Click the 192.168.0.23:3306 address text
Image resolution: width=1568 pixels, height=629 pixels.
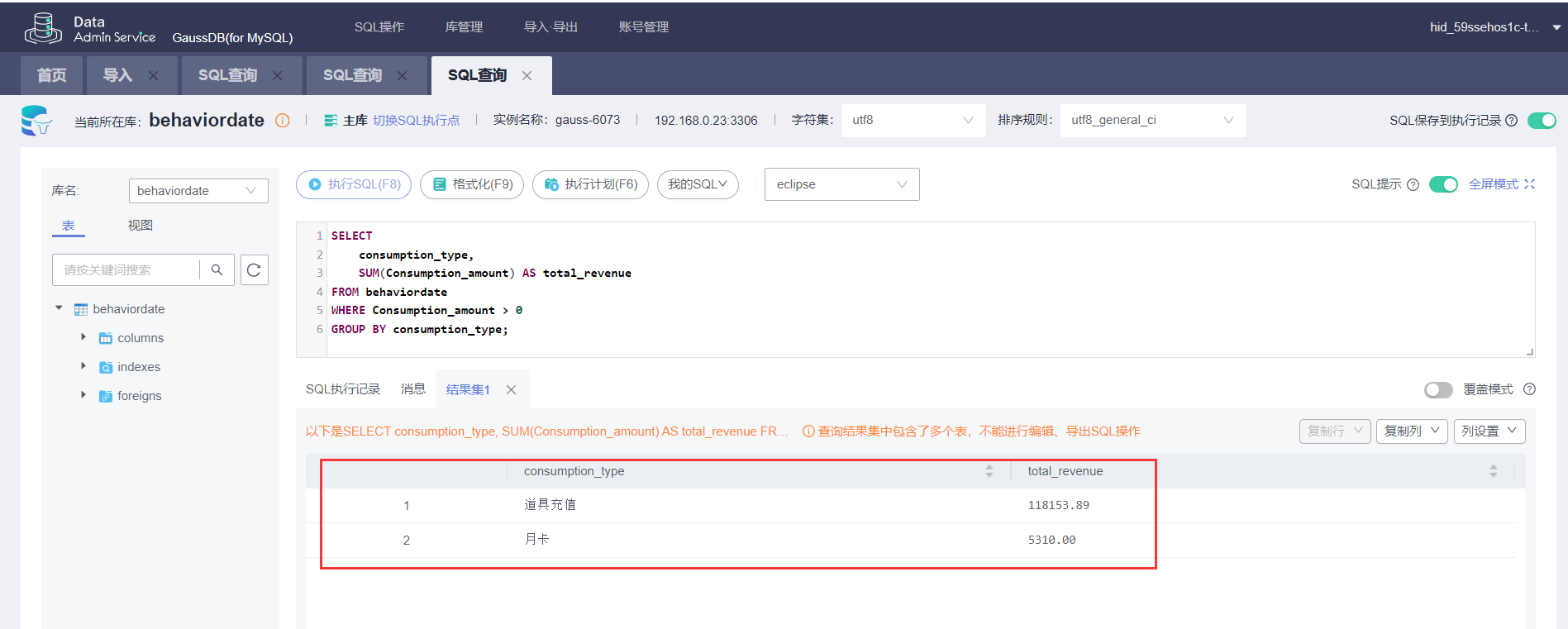706,121
